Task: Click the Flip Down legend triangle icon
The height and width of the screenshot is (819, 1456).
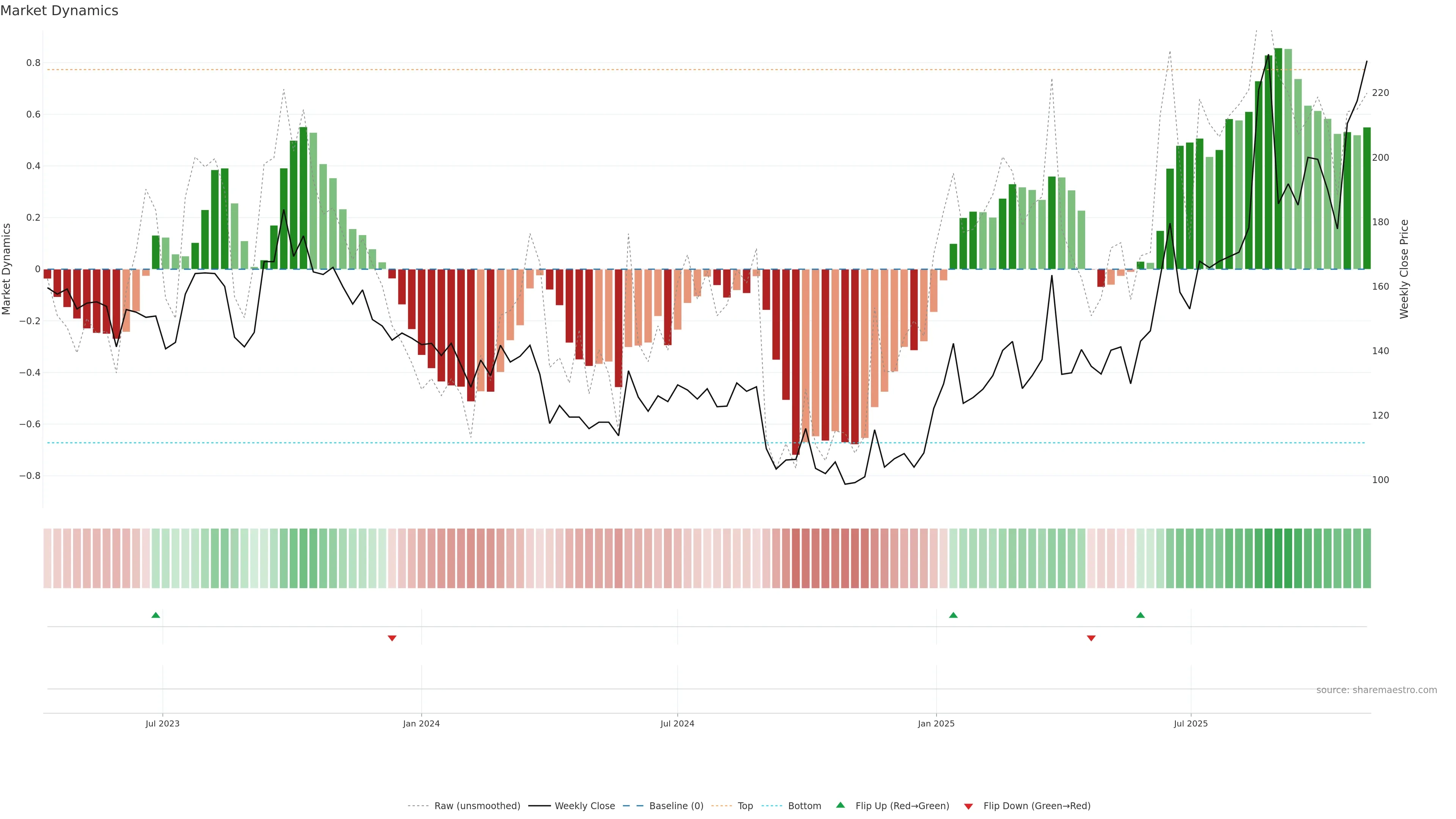Action: point(968,806)
